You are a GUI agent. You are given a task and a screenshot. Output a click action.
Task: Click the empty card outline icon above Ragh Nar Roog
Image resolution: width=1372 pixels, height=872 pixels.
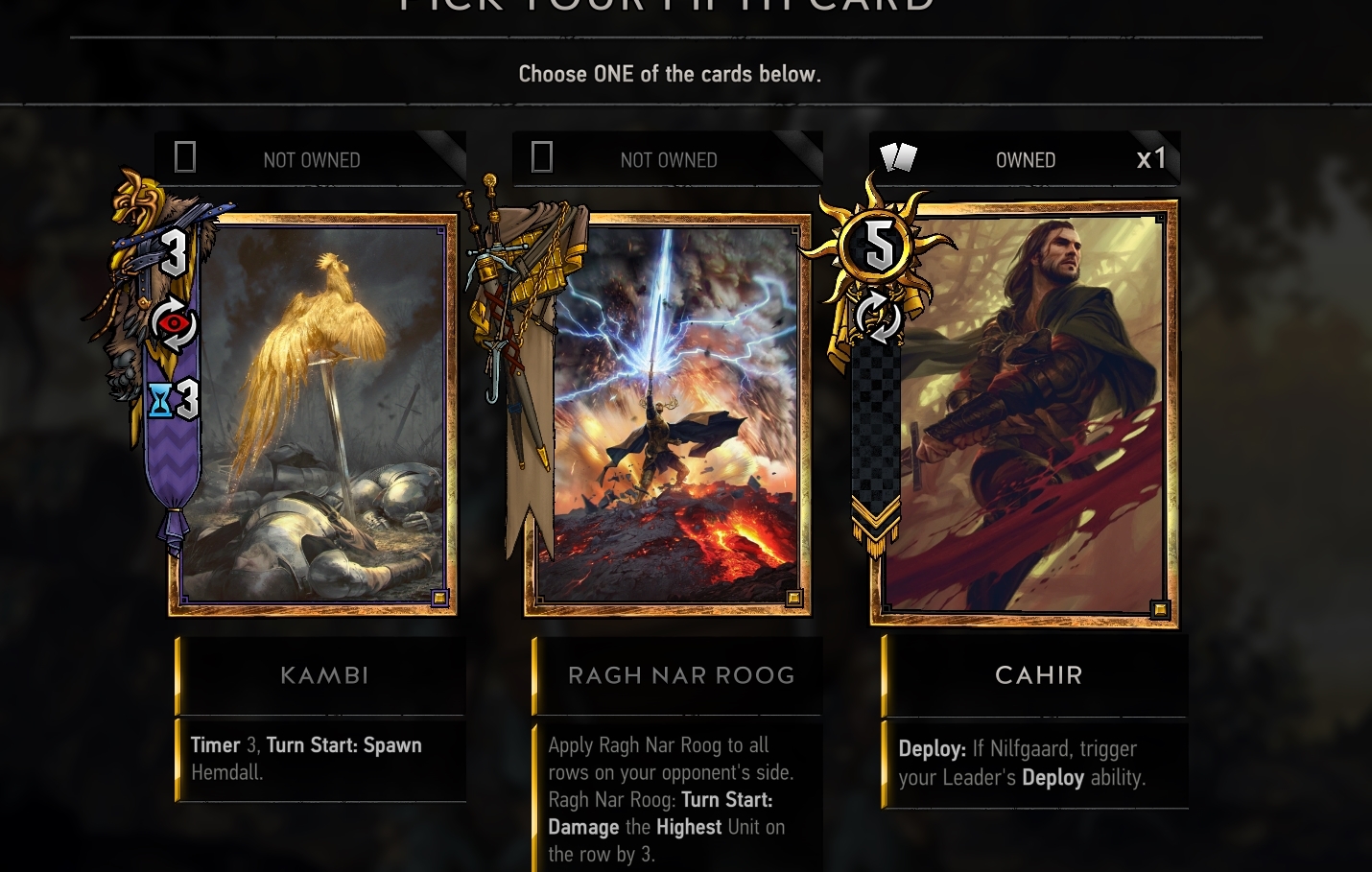(542, 156)
